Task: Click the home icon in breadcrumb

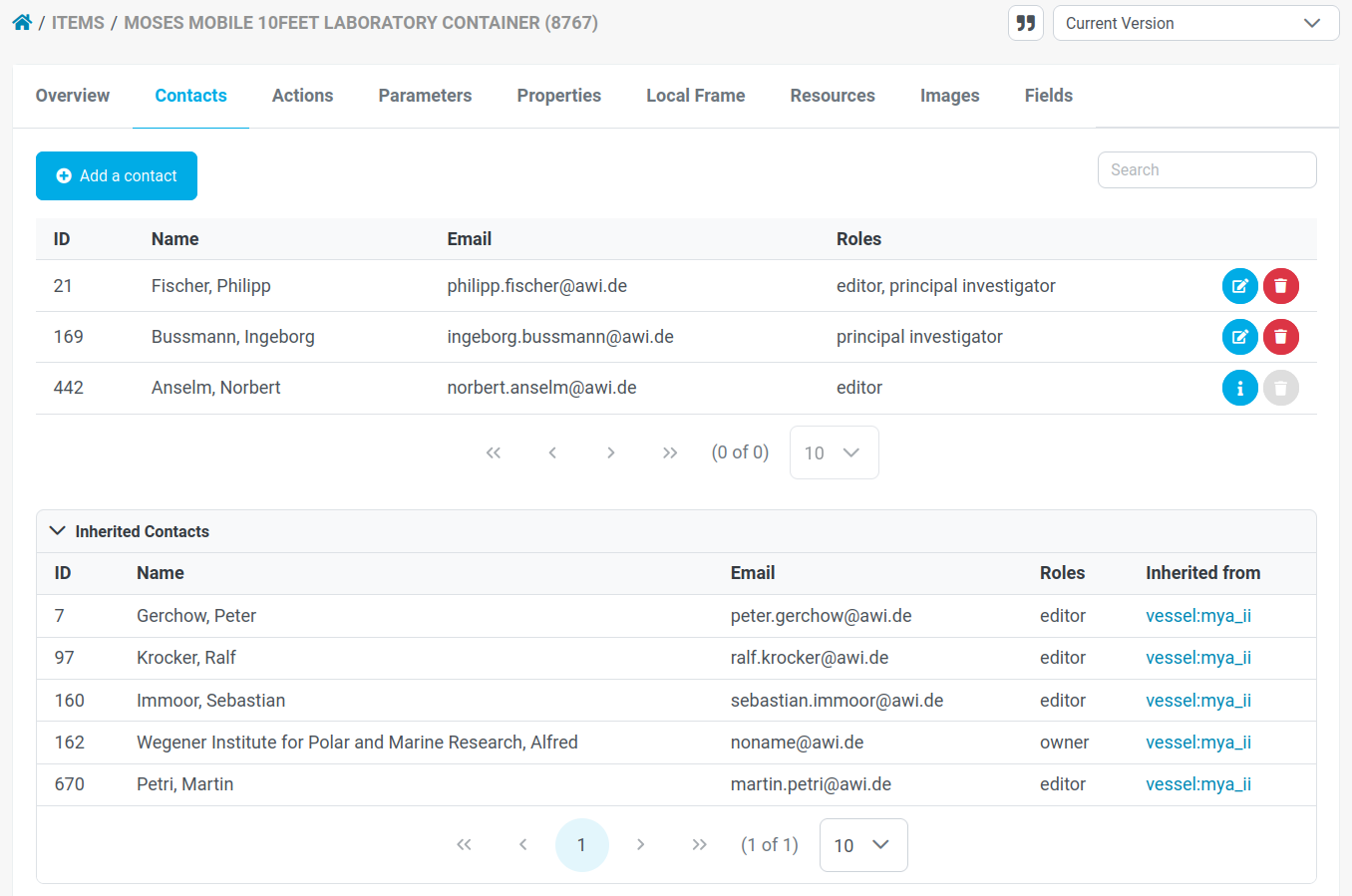Action: point(22,23)
